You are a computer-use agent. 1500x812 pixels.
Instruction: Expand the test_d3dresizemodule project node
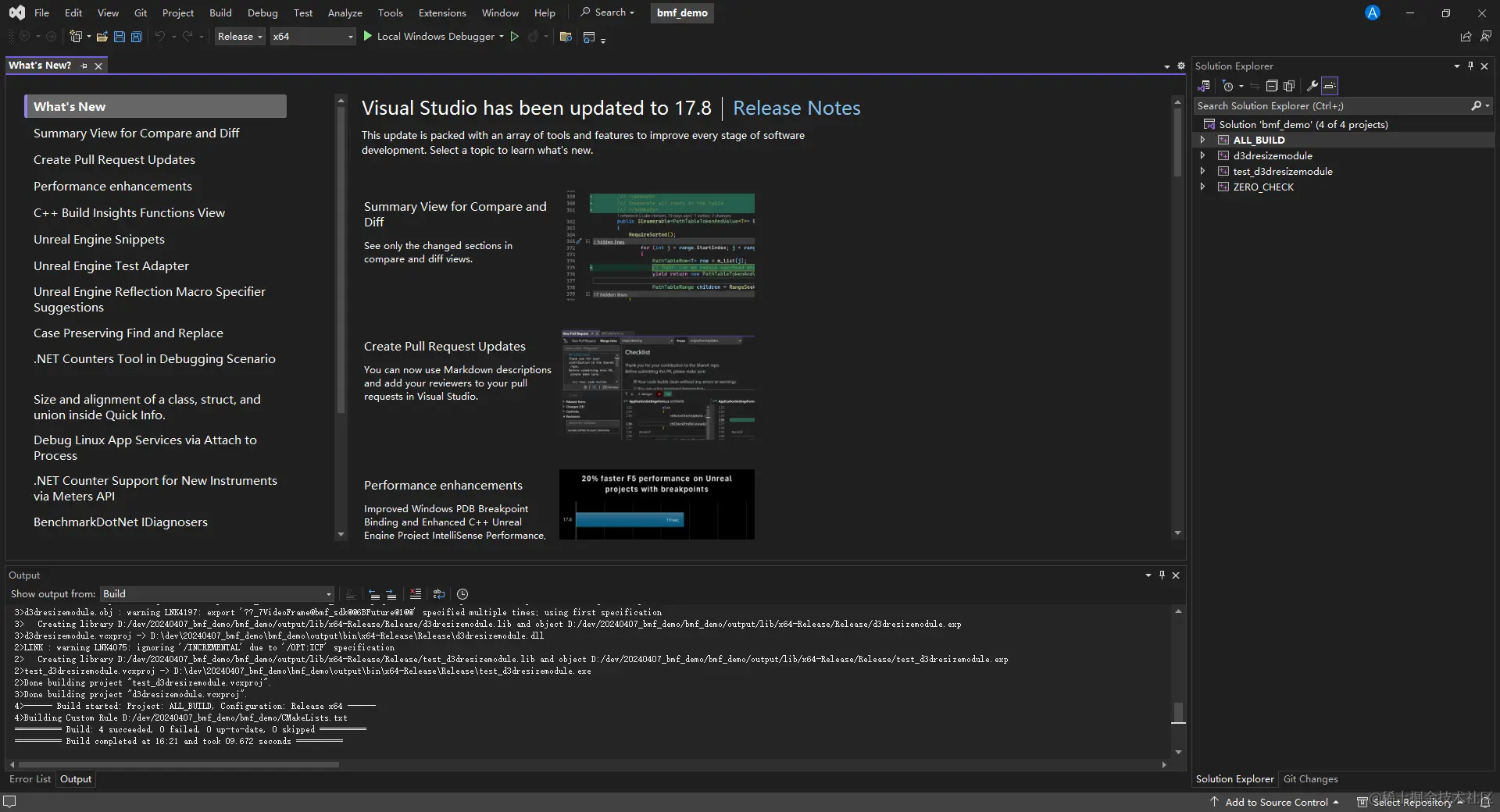pyautogui.click(x=1202, y=171)
